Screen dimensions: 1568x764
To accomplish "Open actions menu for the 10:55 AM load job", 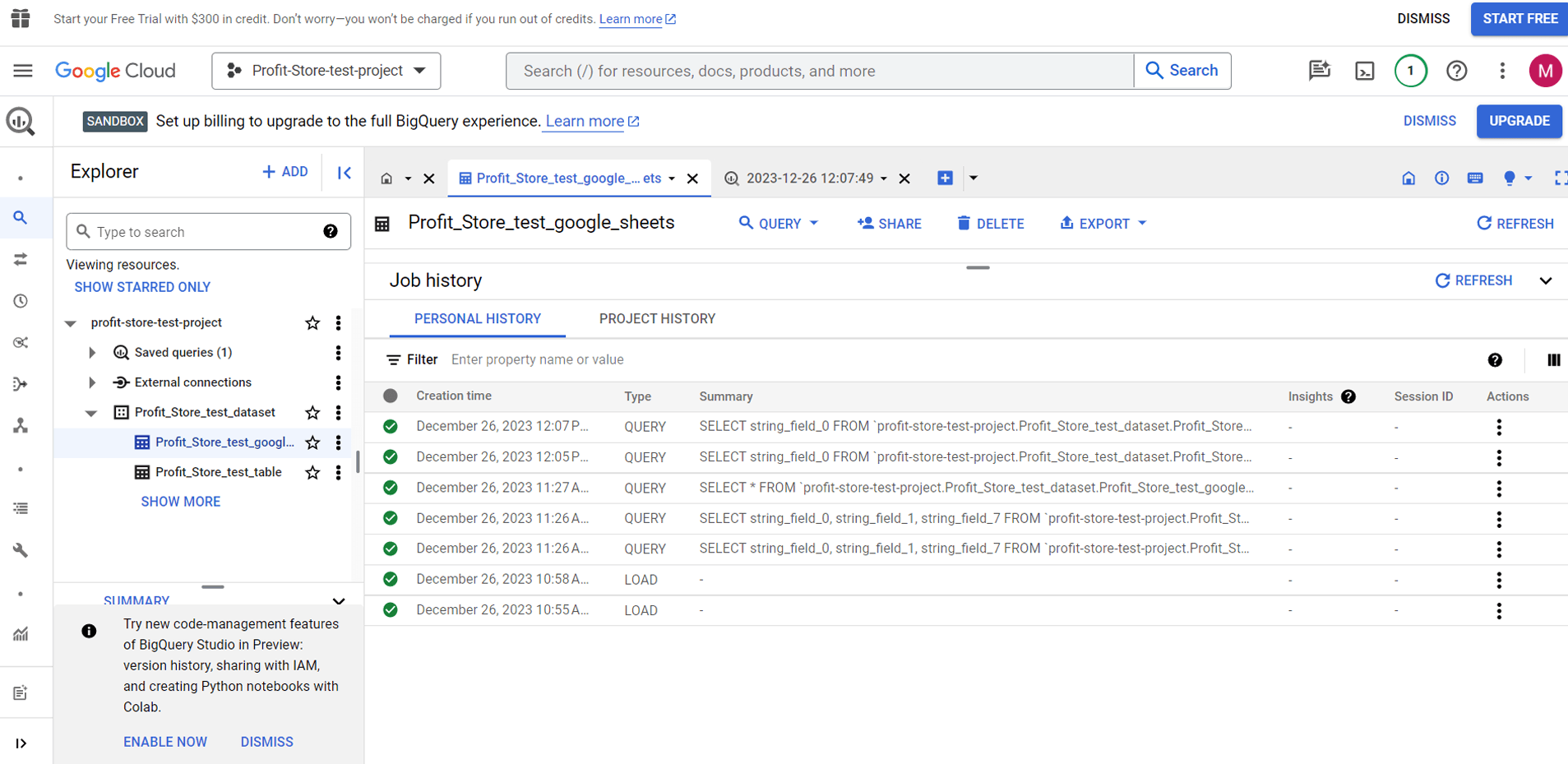I will [1499, 611].
